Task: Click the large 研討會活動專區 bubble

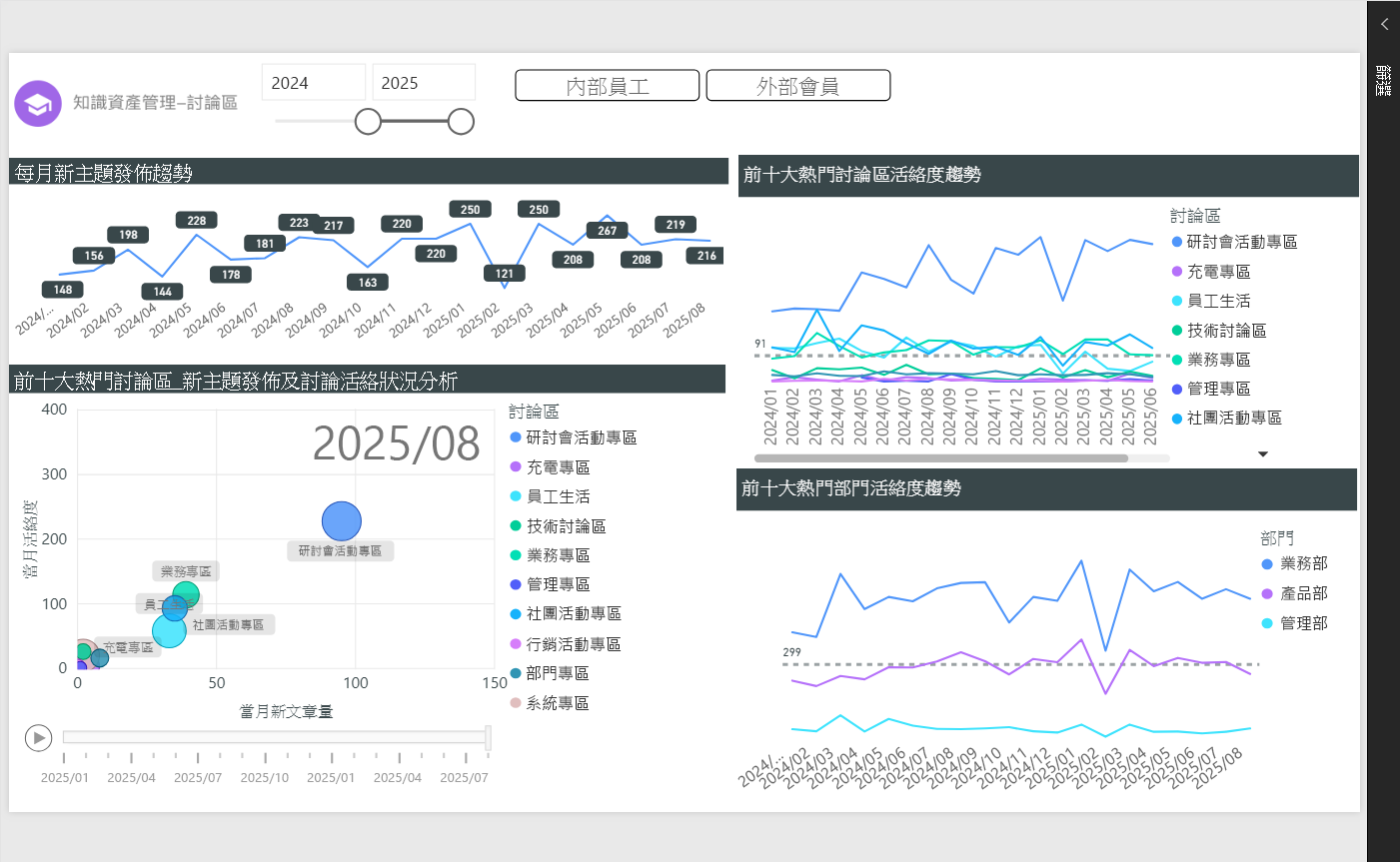Action: 342,521
